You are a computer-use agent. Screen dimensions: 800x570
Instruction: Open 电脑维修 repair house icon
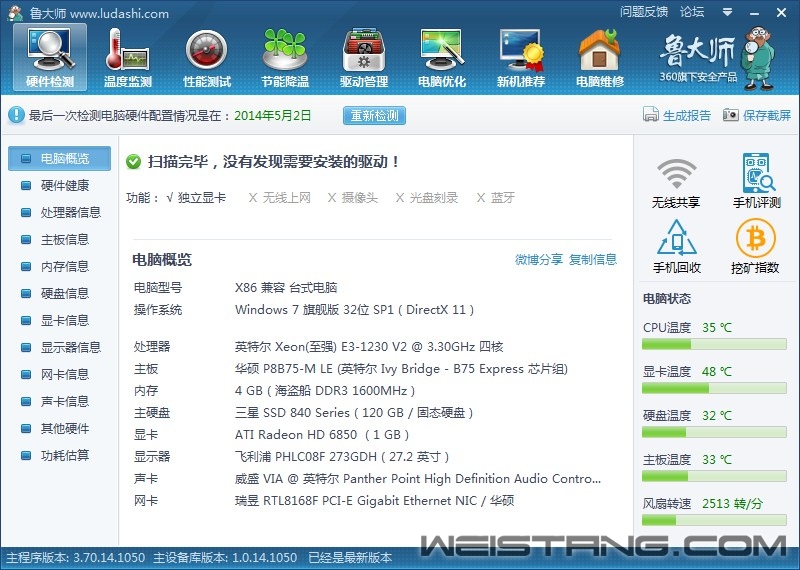[x=599, y=57]
